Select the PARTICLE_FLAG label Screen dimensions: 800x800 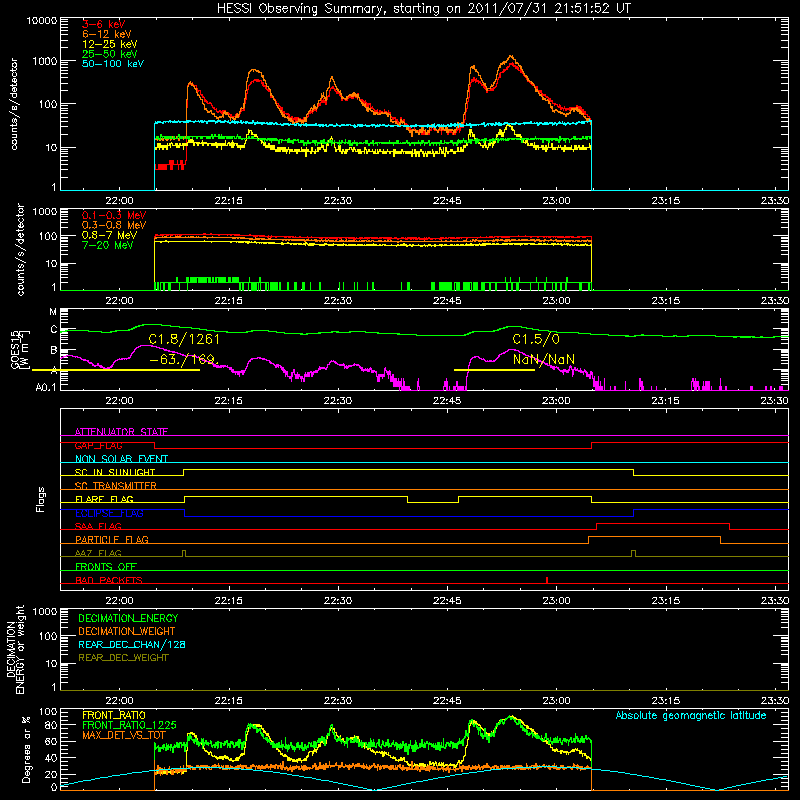pyautogui.click(x=112, y=539)
